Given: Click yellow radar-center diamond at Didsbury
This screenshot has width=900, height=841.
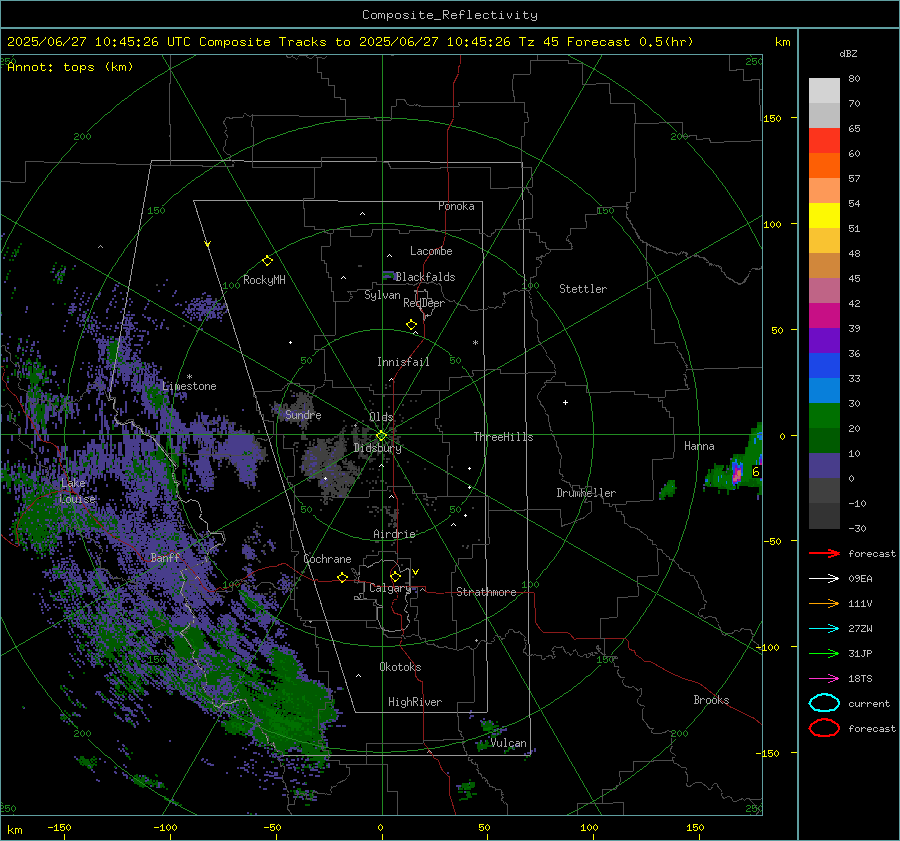Looking at the screenshot, I should 381,436.
